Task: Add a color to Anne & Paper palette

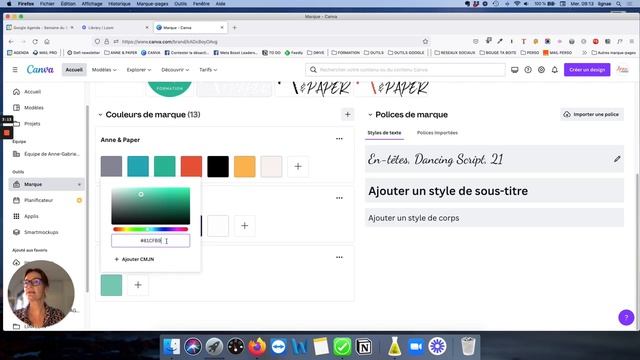Action: click(298, 167)
